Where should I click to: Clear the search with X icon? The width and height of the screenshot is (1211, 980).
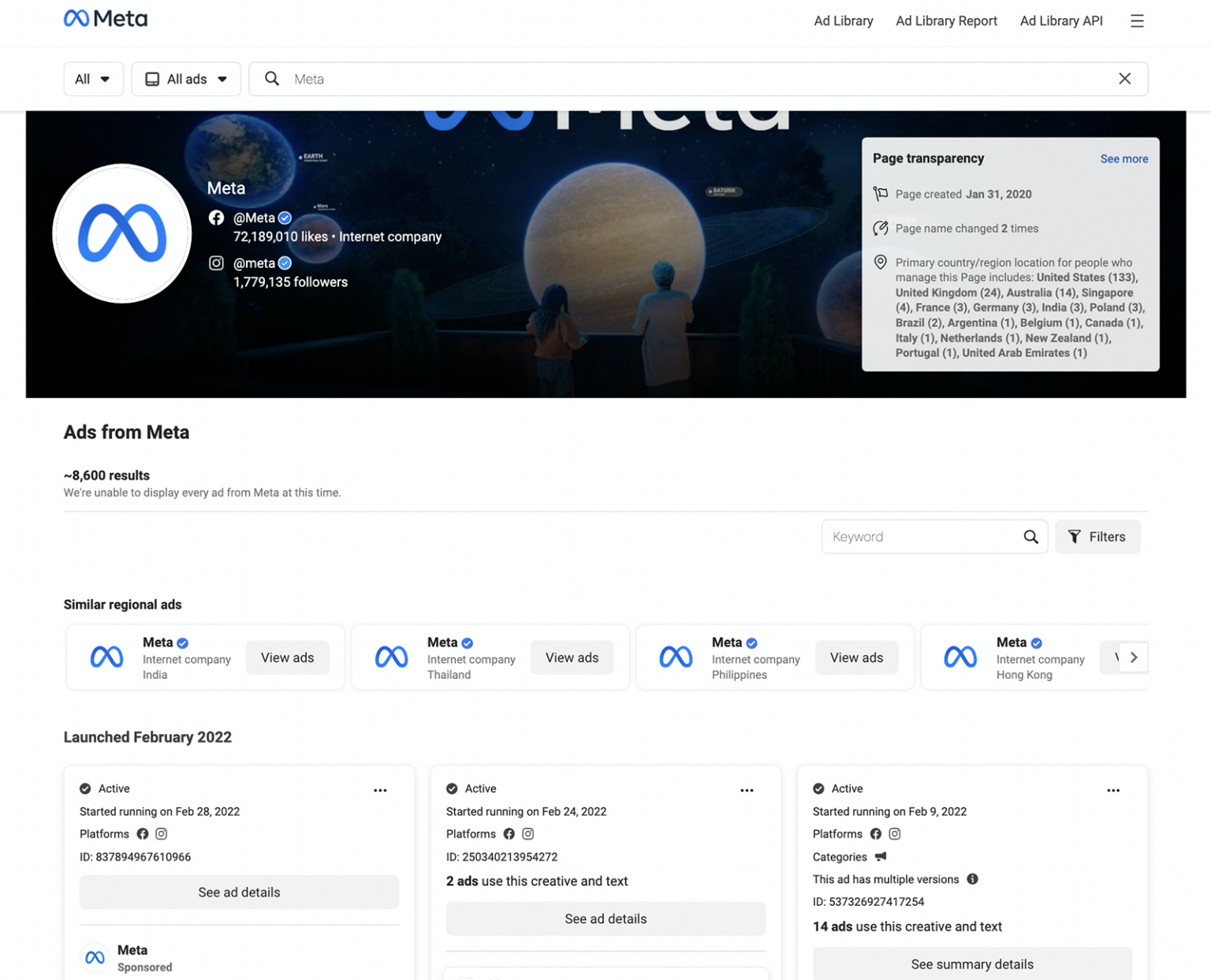[1124, 79]
